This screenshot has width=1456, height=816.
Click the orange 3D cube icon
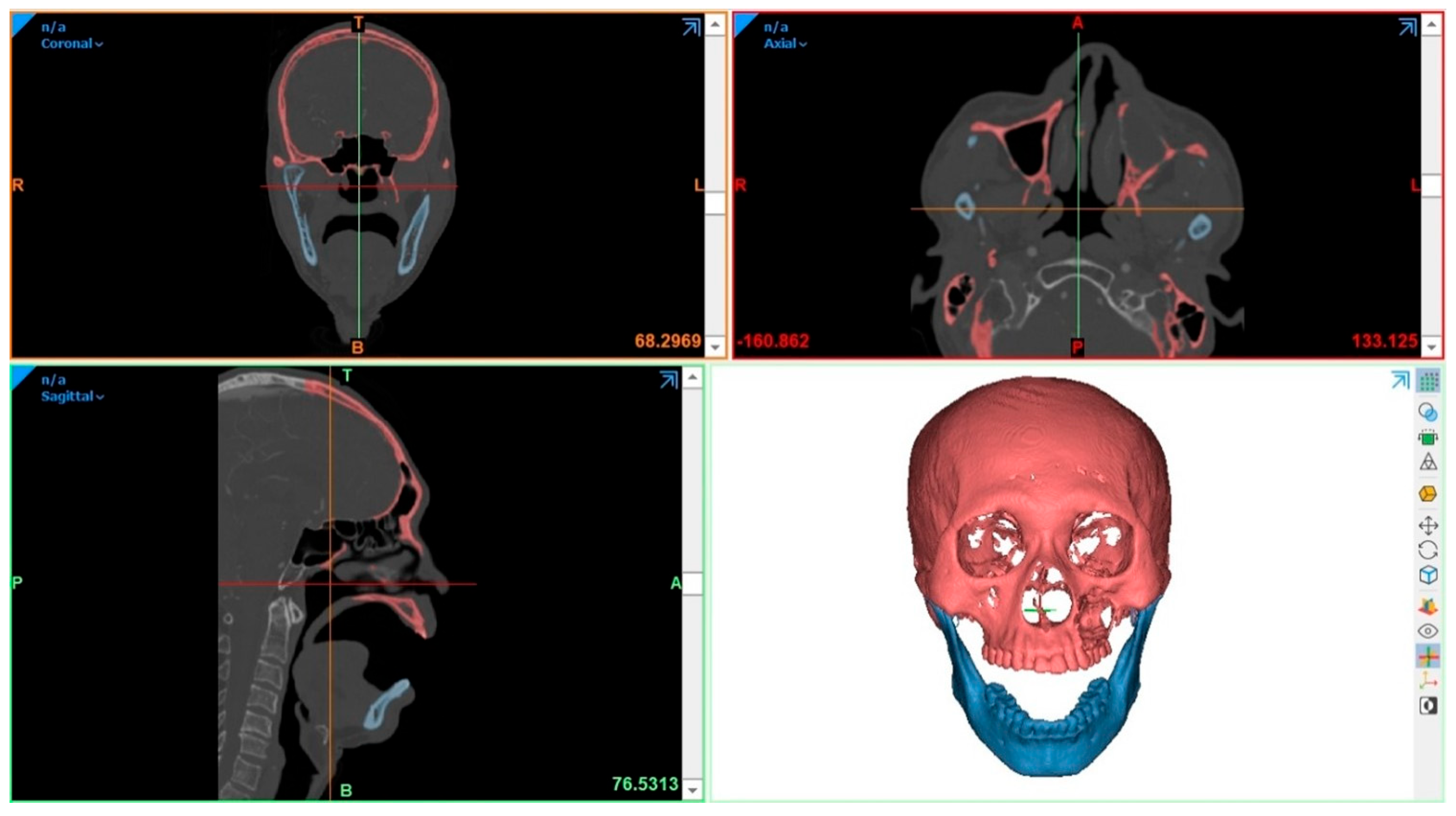click(1428, 494)
